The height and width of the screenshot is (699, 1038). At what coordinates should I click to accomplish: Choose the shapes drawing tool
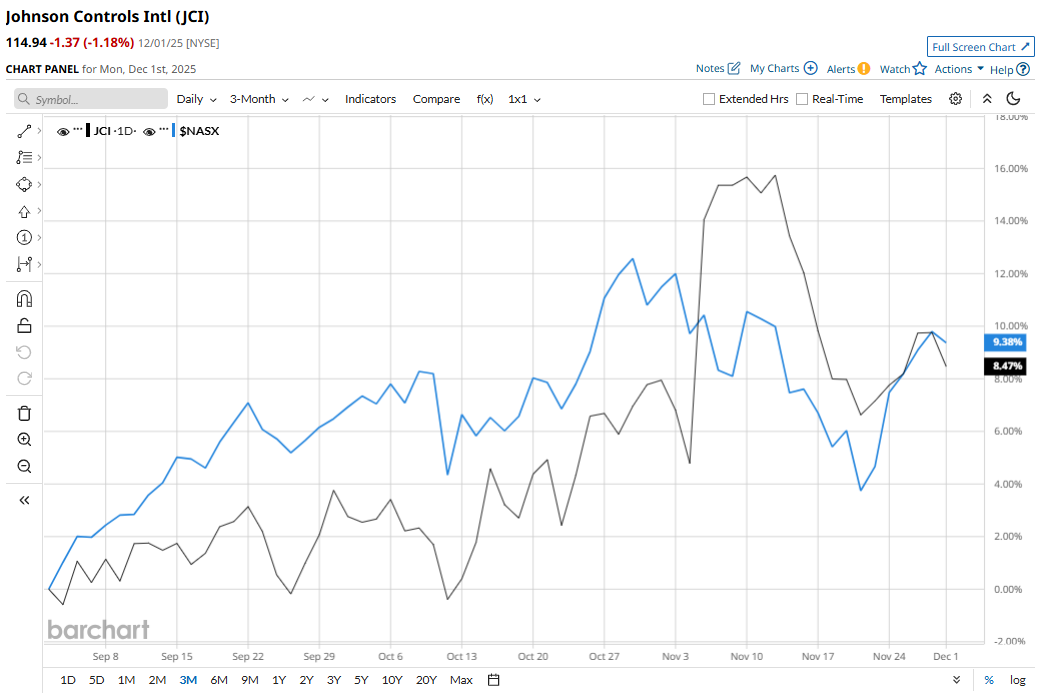click(24, 184)
